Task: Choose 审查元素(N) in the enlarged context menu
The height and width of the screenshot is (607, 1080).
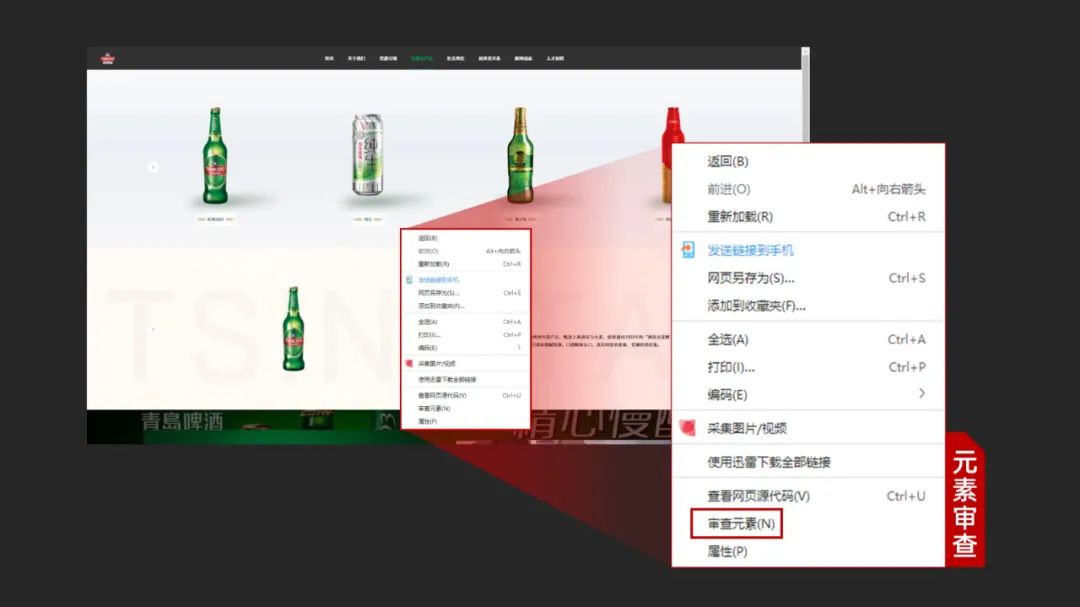Action: [741, 524]
